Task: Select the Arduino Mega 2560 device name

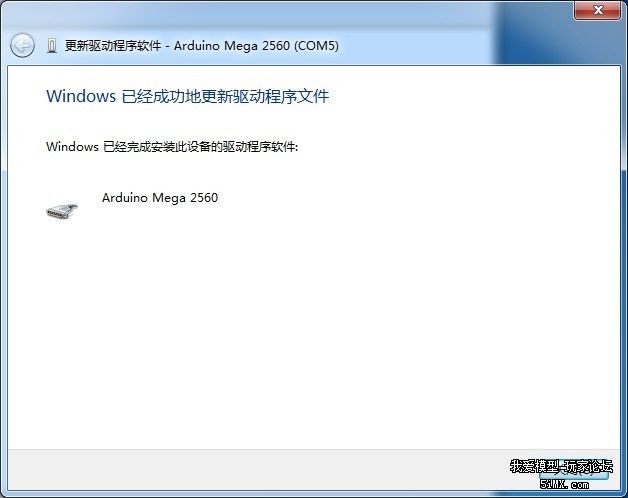Action: pos(160,198)
